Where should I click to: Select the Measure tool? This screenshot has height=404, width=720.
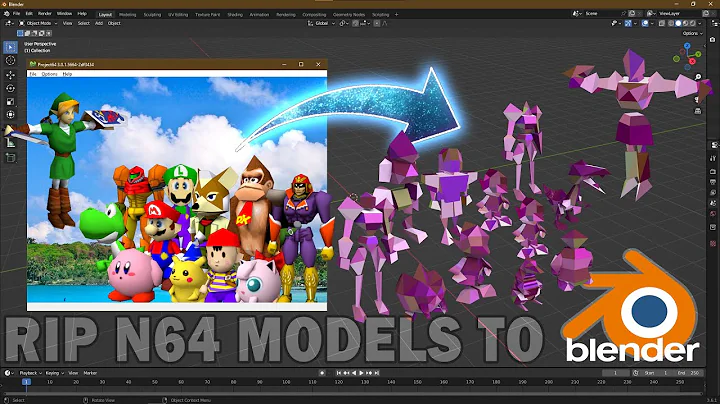click(x=11, y=143)
